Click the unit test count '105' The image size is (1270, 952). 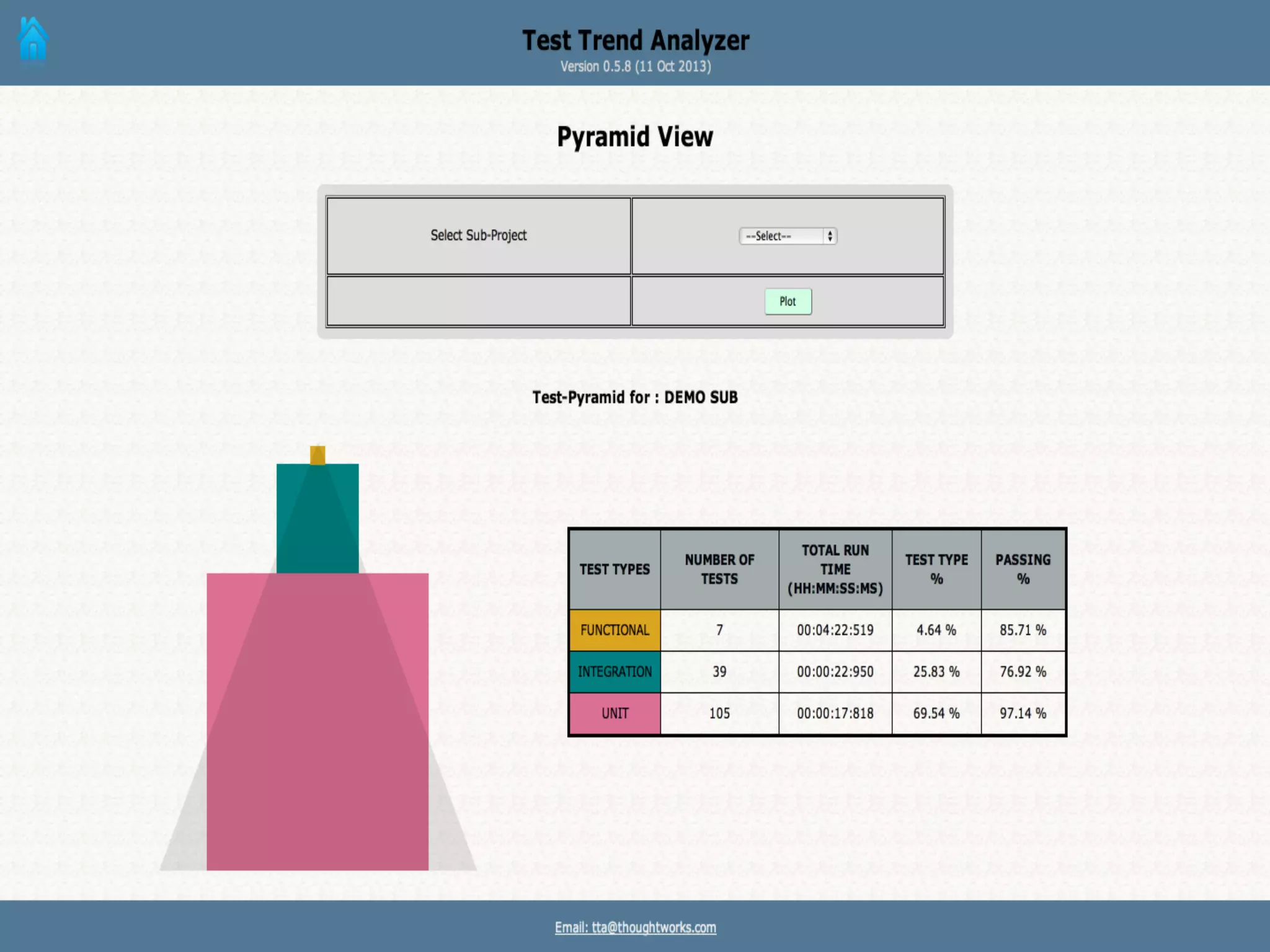719,713
